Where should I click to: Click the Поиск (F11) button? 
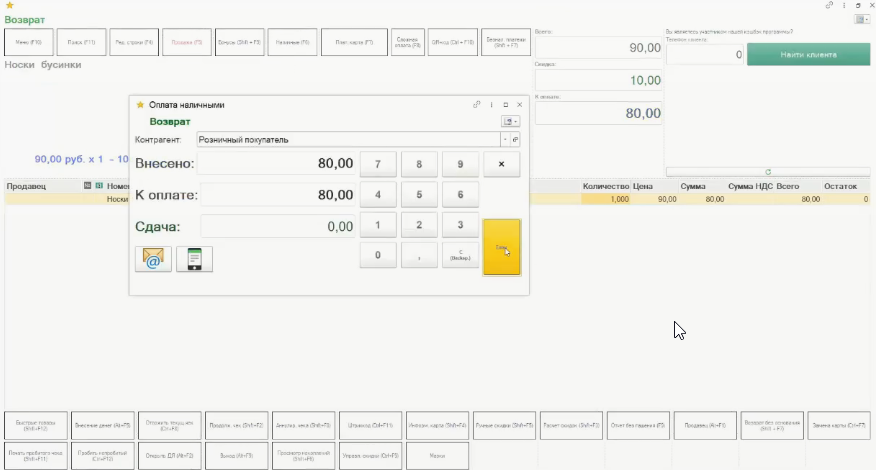[82, 42]
